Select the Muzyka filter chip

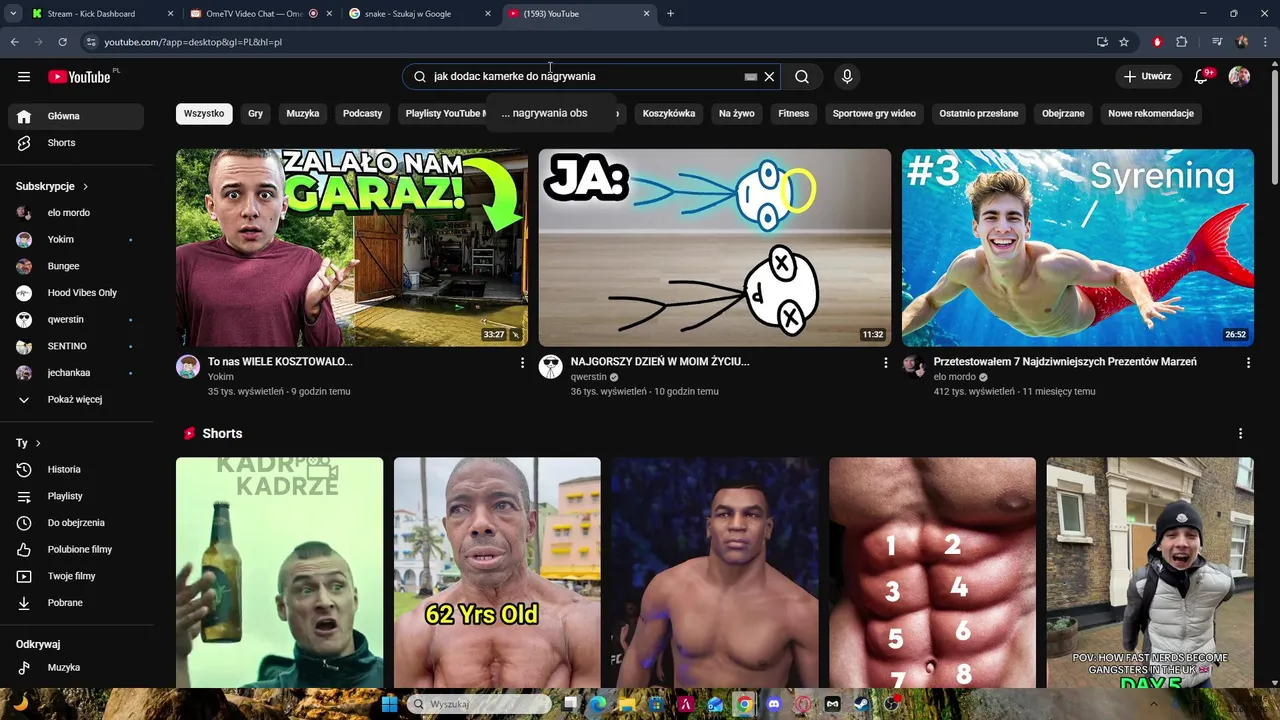[302, 114]
